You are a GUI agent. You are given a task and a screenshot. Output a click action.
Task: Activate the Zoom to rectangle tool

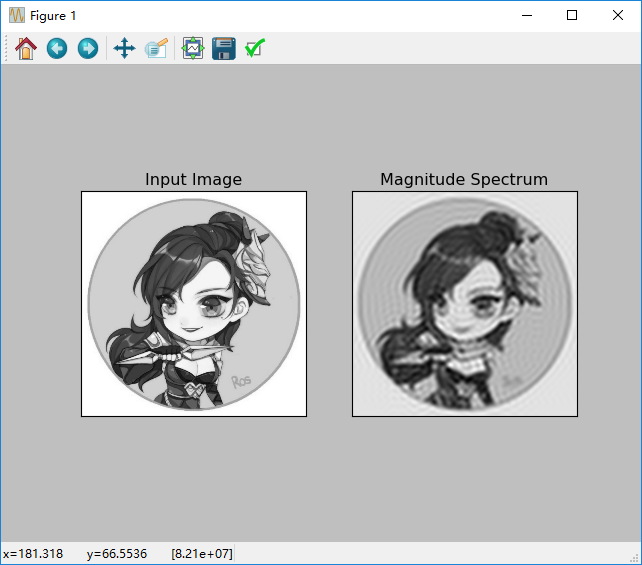point(156,48)
